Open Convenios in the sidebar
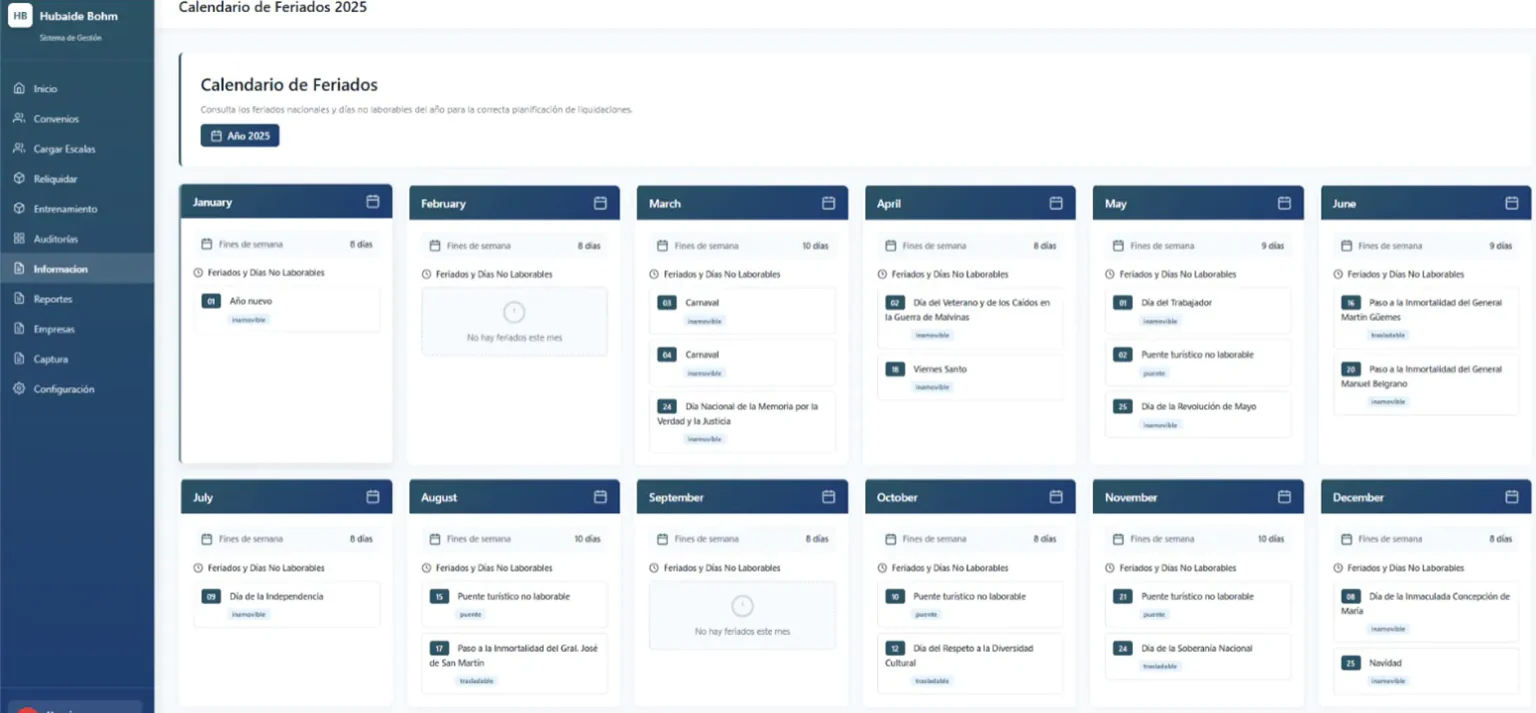The image size is (1536, 713). point(56,119)
